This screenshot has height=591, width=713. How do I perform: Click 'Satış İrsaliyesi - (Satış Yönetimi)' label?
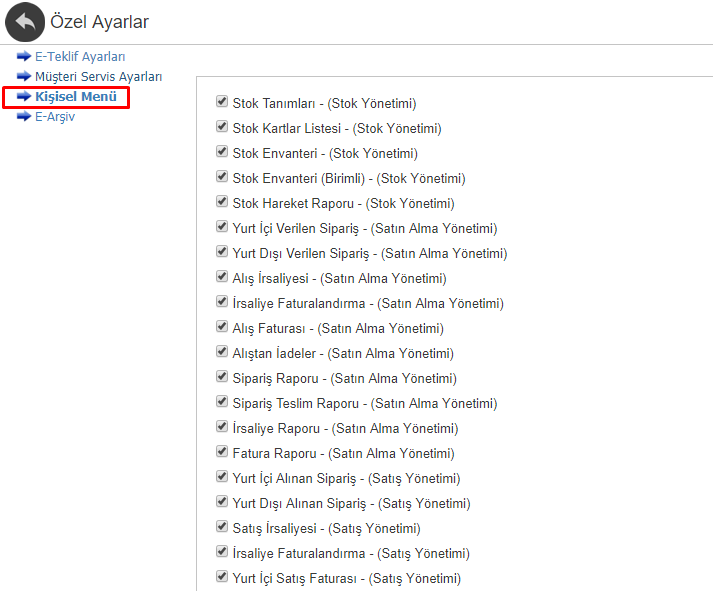click(326, 528)
